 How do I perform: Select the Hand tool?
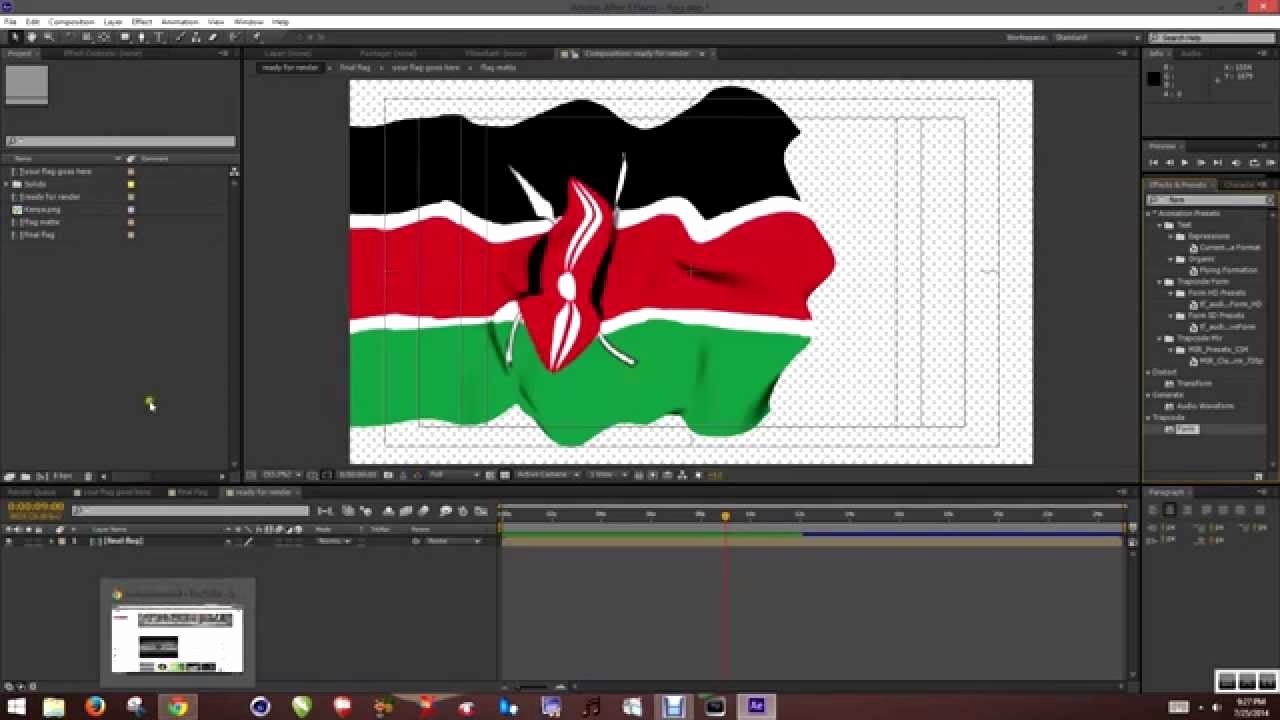31,37
